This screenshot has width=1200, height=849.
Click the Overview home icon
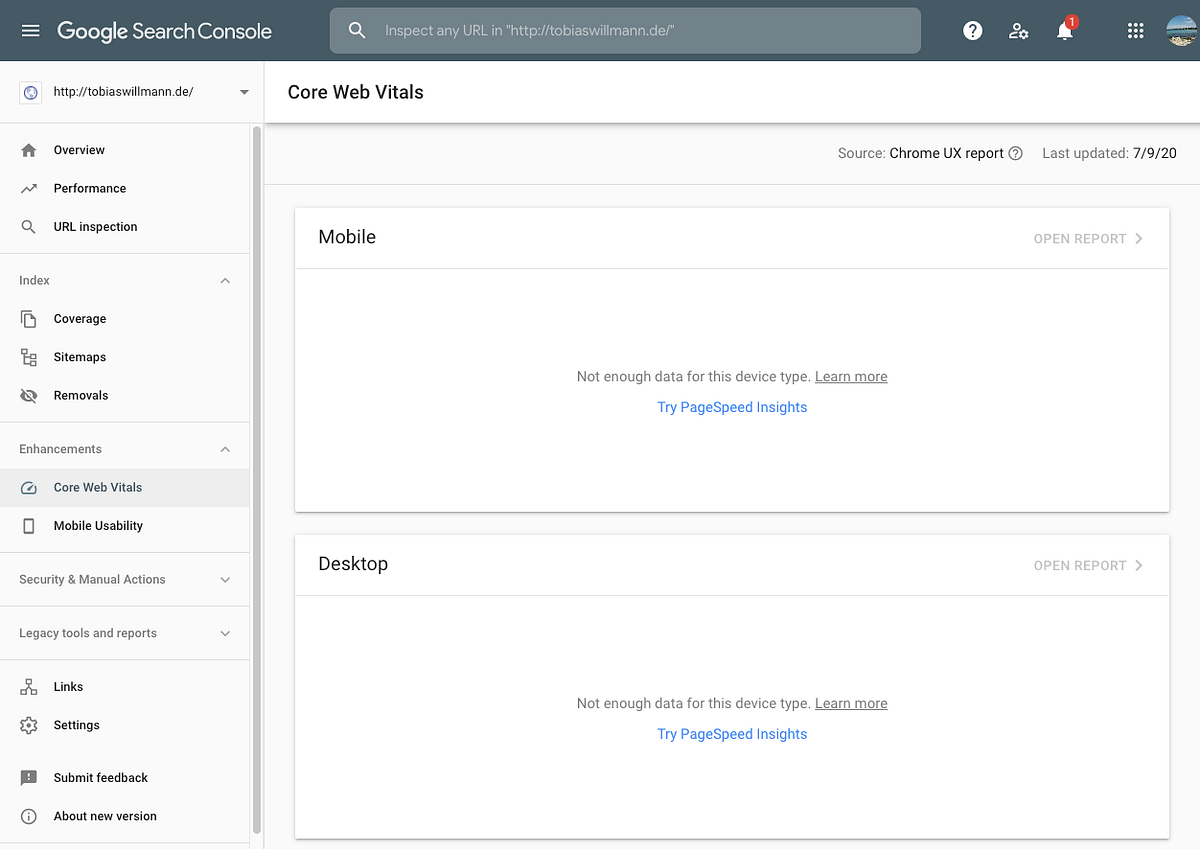point(29,150)
